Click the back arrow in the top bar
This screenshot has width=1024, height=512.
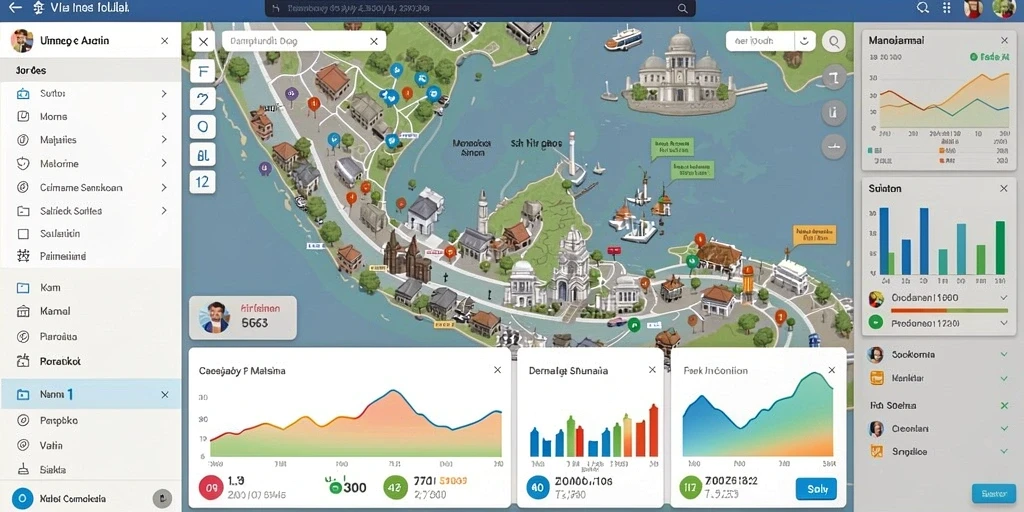click(14, 8)
